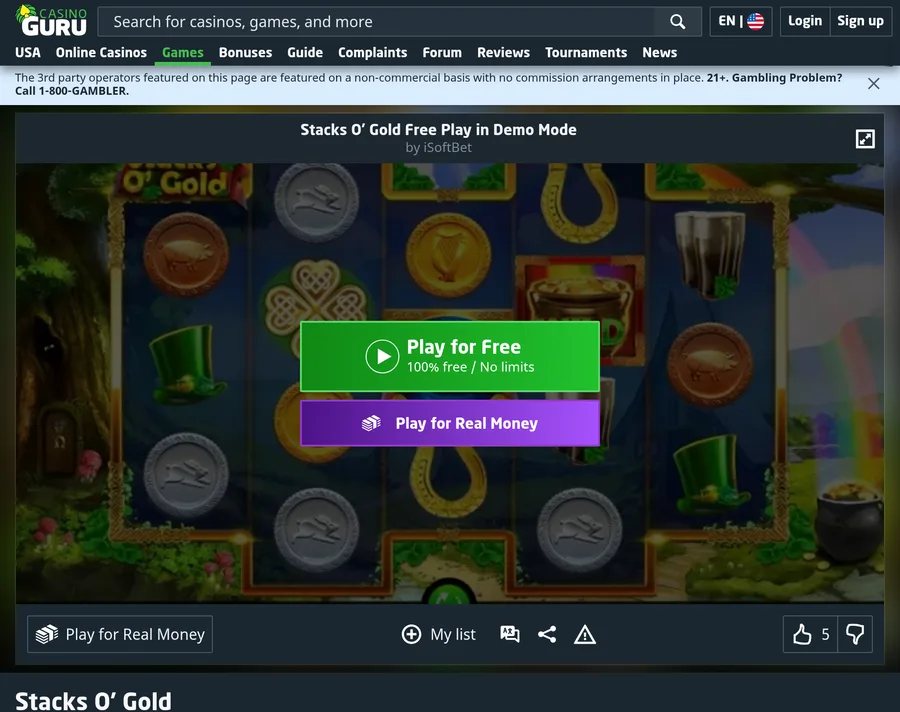The image size is (900, 712).
Task: Open Tournaments in the navigation
Action: 586,53
